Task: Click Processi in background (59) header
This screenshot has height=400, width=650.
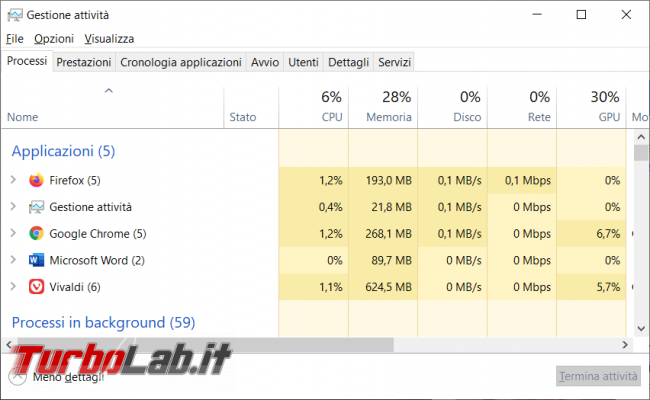Action: point(103,322)
